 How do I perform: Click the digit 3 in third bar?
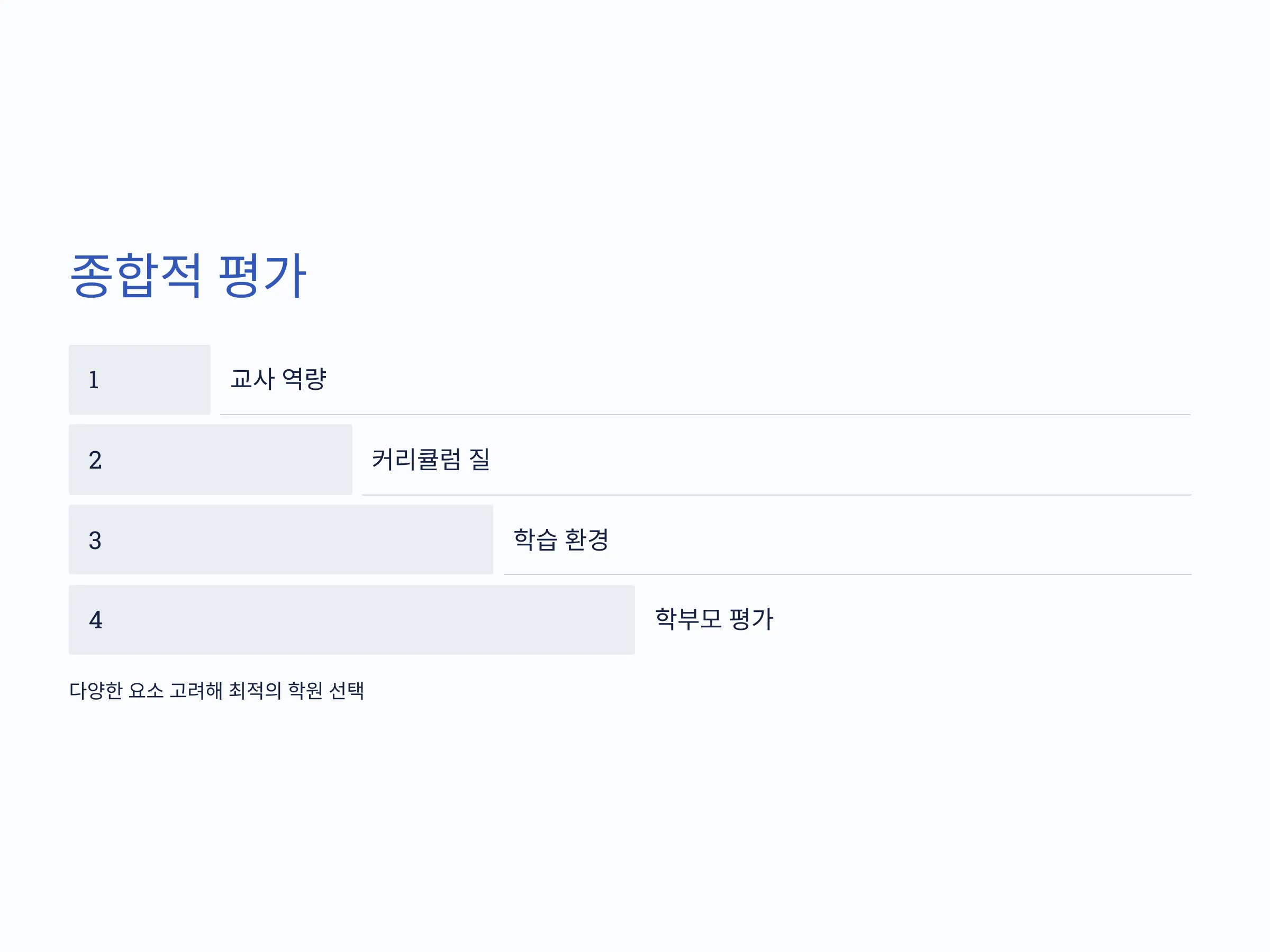95,541
